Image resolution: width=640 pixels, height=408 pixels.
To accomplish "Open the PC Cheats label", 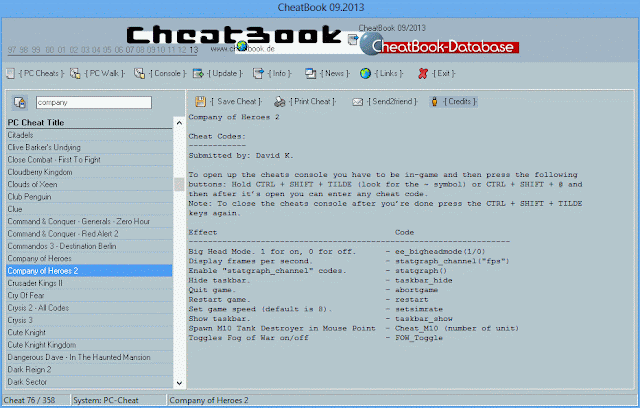I will click(41, 73).
